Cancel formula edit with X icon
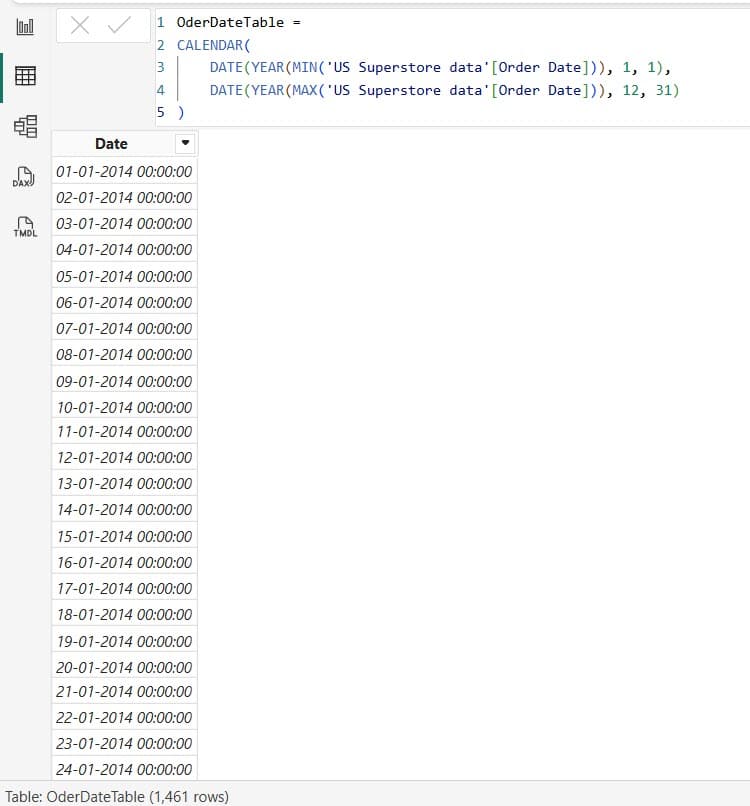 pos(80,25)
